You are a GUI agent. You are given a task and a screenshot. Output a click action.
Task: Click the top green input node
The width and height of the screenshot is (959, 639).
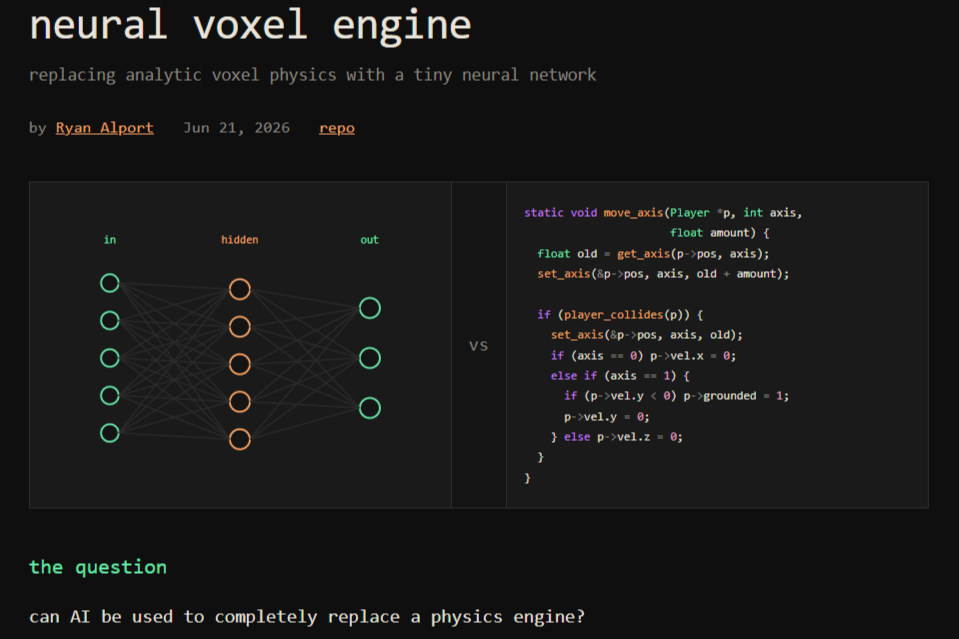click(x=110, y=283)
